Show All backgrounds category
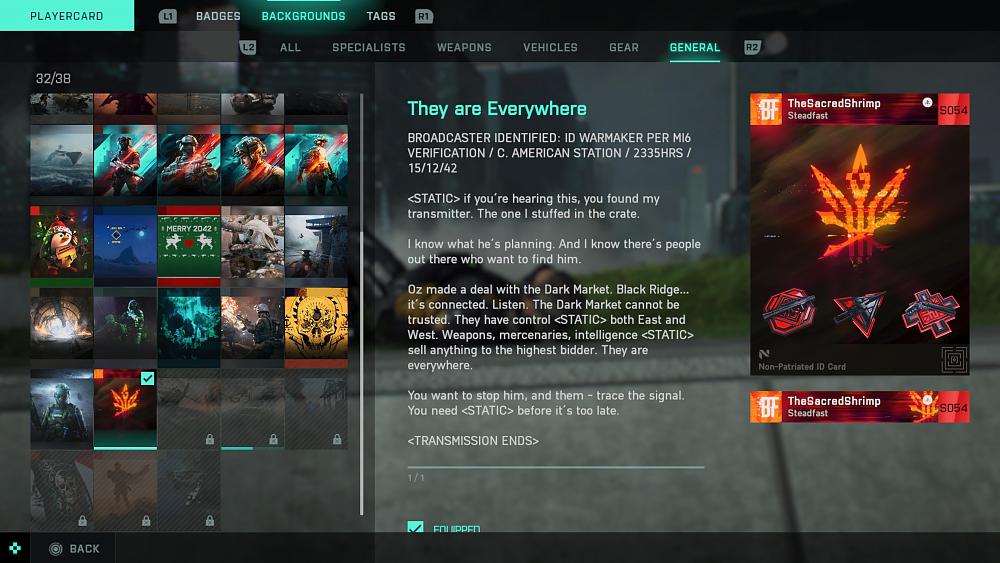Screen dimensions: 1000x563 (290, 47)
